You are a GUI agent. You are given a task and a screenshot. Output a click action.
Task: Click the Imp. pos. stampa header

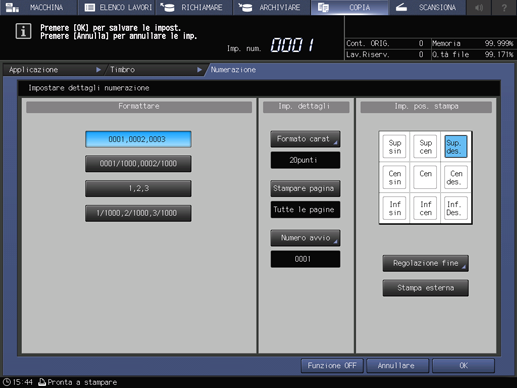pyautogui.click(x=426, y=107)
